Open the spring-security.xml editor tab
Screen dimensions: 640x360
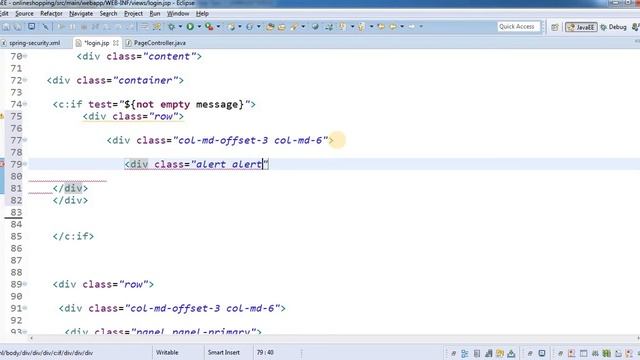[31, 43]
